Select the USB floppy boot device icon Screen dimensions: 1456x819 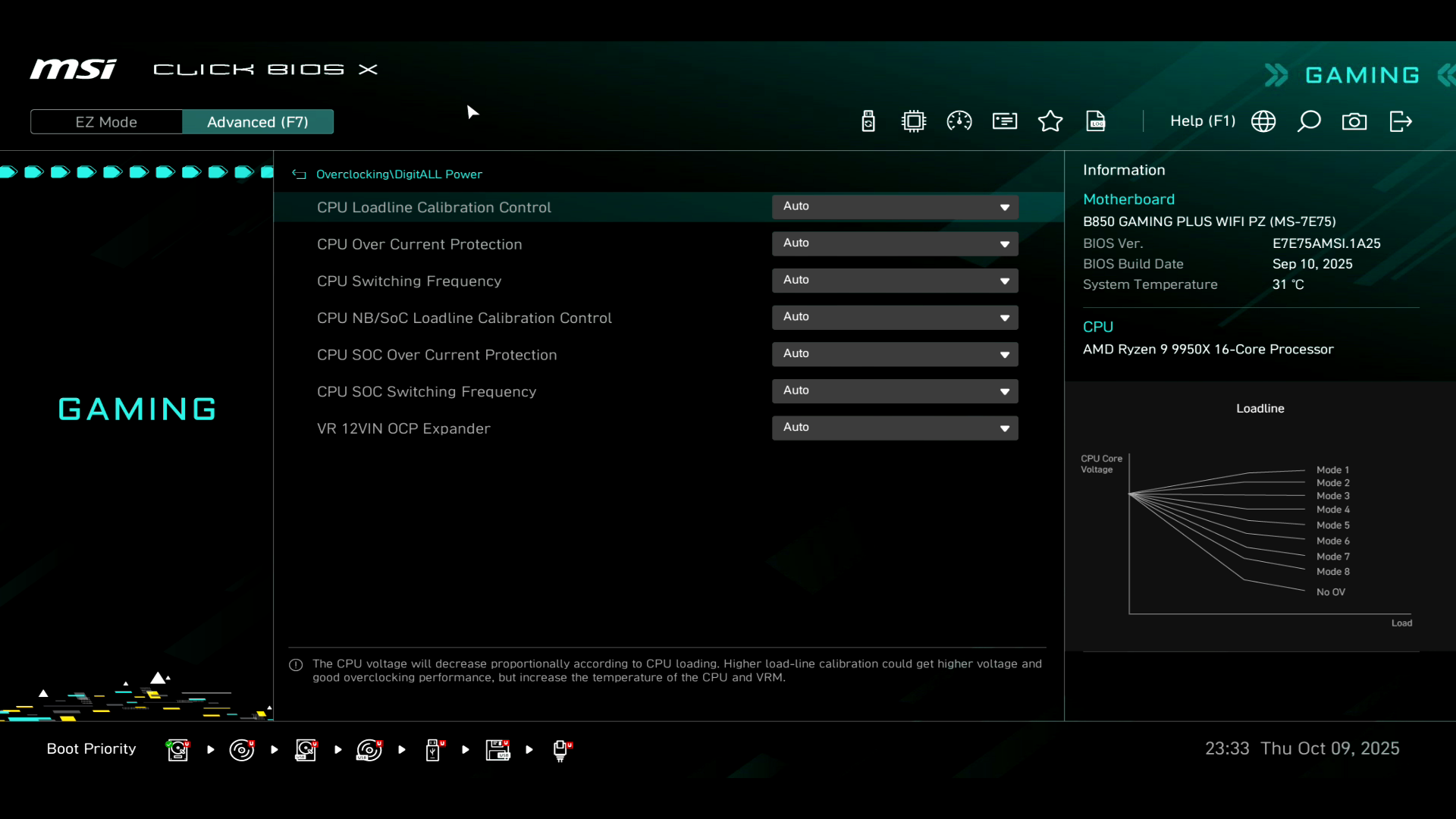498,750
